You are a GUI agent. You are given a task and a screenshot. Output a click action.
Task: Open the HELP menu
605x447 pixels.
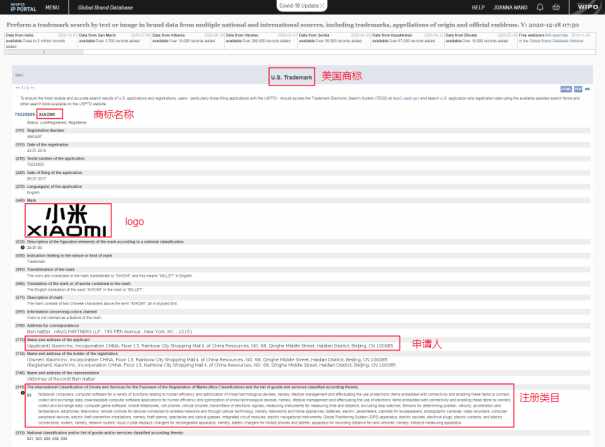click(x=478, y=7)
